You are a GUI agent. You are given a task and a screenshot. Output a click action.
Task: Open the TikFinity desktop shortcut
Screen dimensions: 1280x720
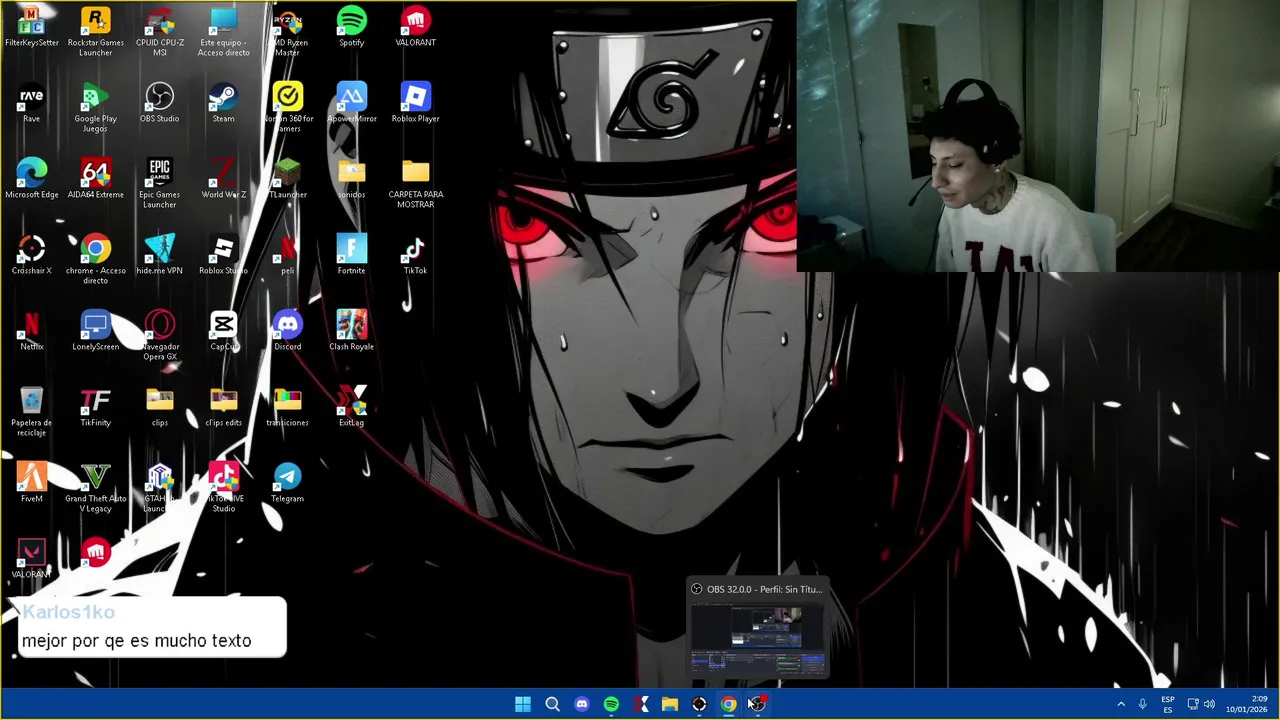pos(96,407)
